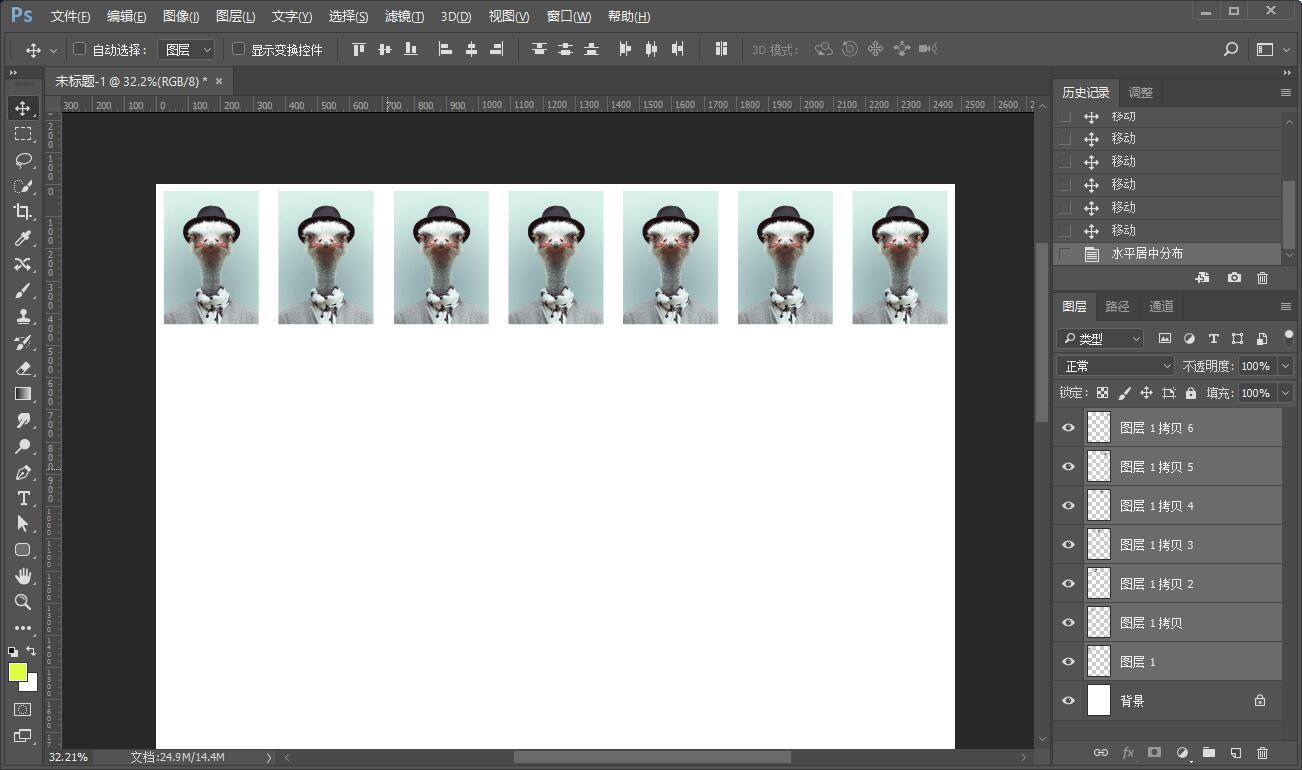Click the auto-align layers icon
This screenshot has width=1302, height=770.
721,49
